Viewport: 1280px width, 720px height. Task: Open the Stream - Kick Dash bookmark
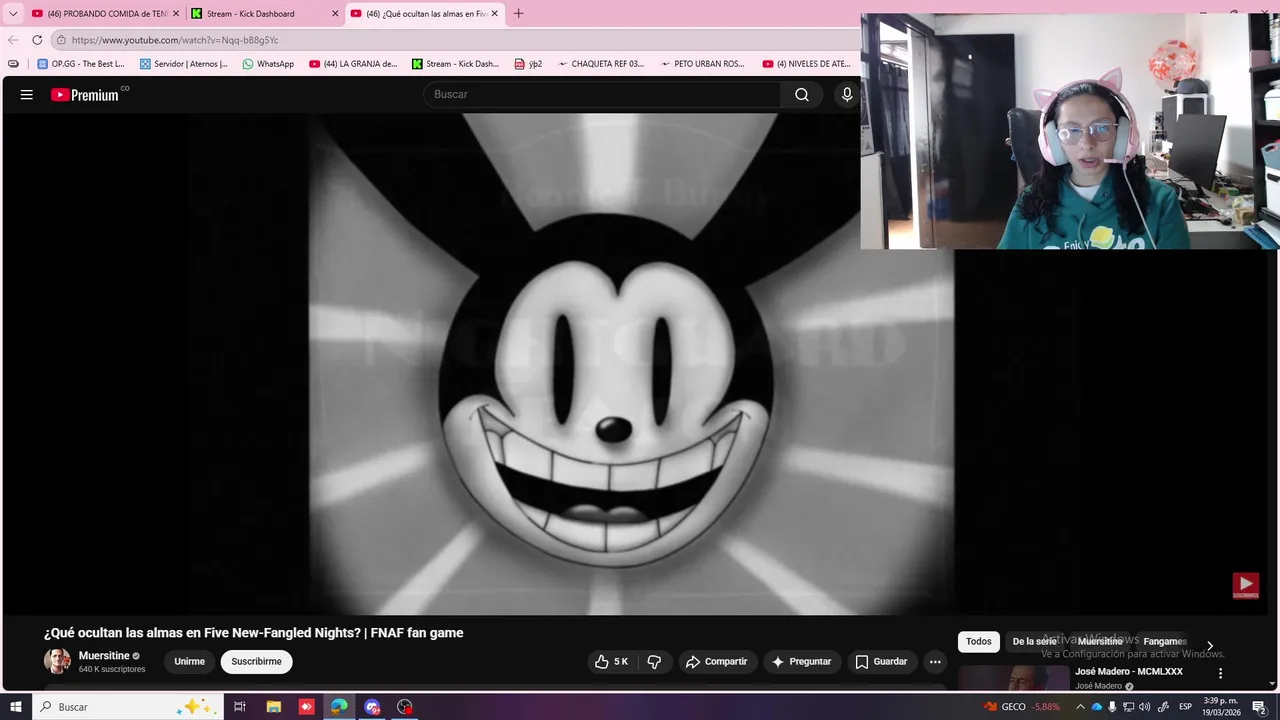pos(456,64)
